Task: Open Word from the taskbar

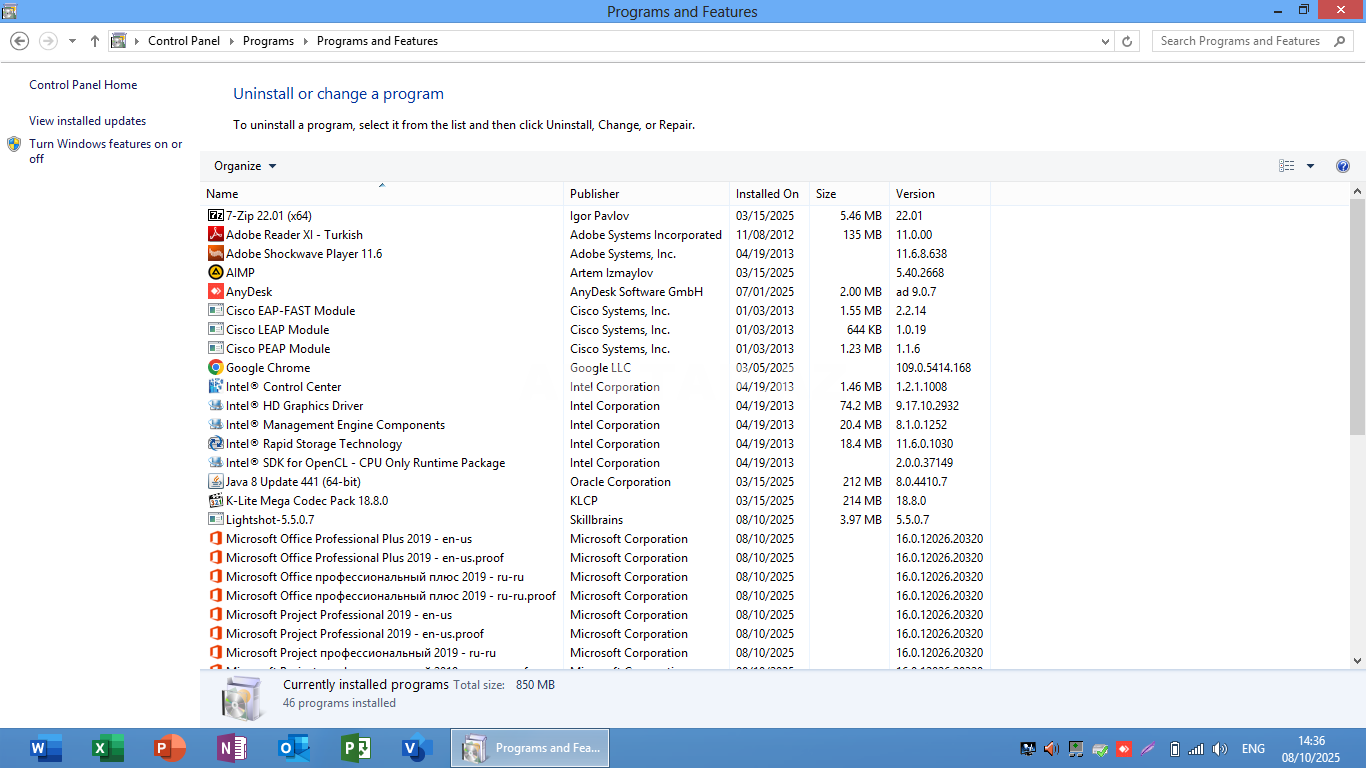Action: (46, 748)
